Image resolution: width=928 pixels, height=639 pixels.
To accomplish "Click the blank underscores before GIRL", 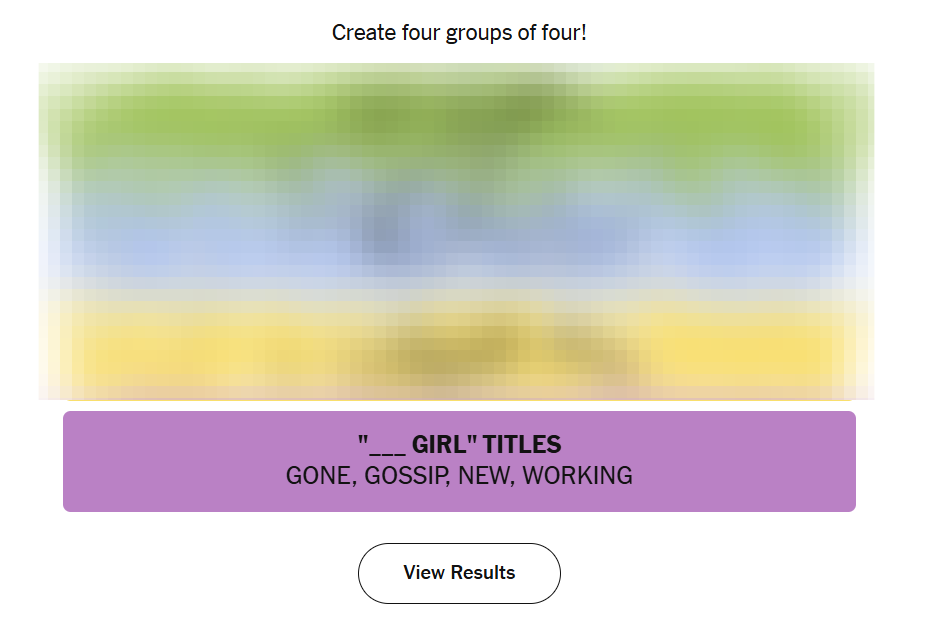I will [x=382, y=447].
